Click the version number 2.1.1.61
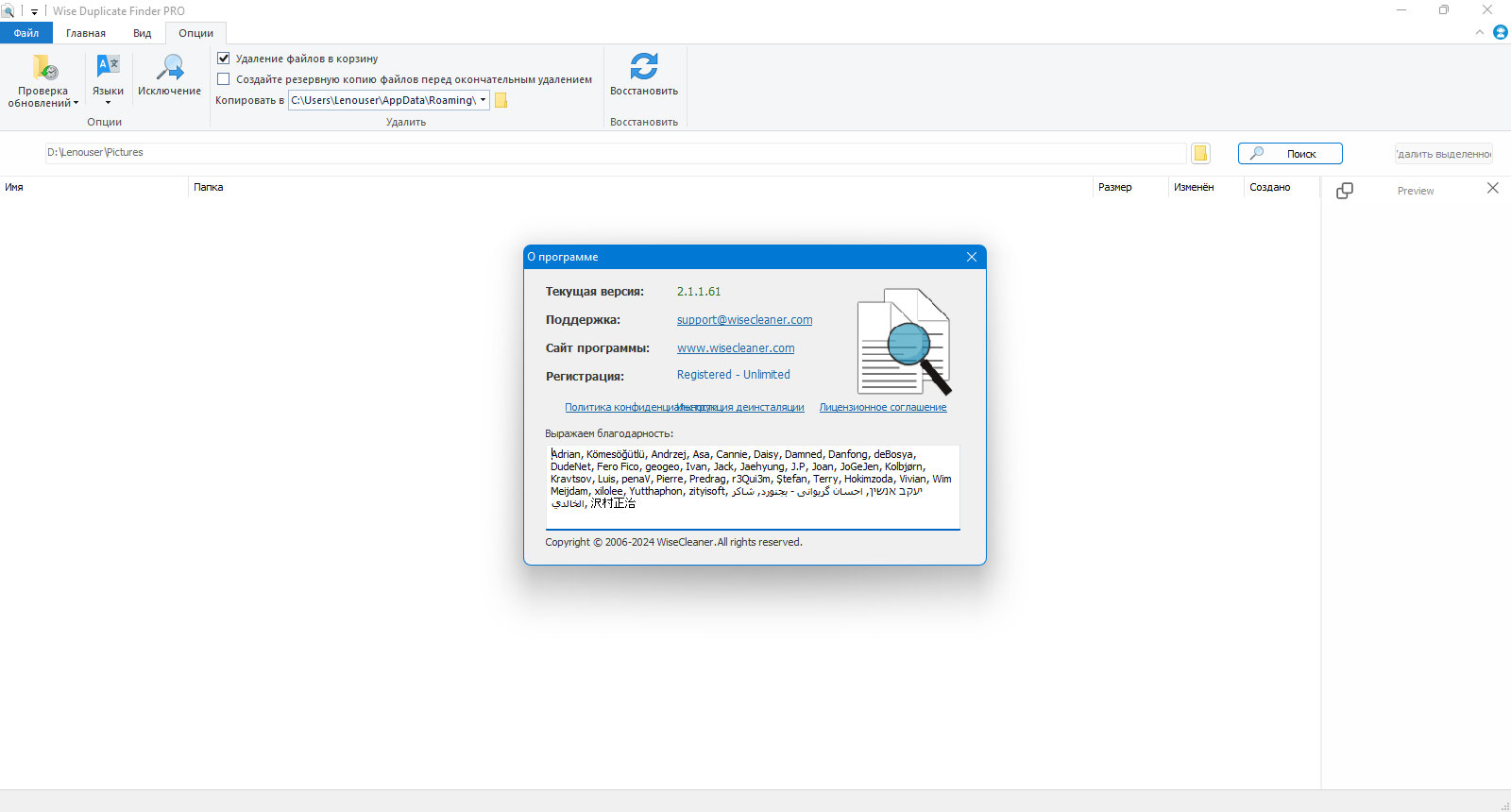Viewport: 1511px width, 812px height. (x=699, y=292)
